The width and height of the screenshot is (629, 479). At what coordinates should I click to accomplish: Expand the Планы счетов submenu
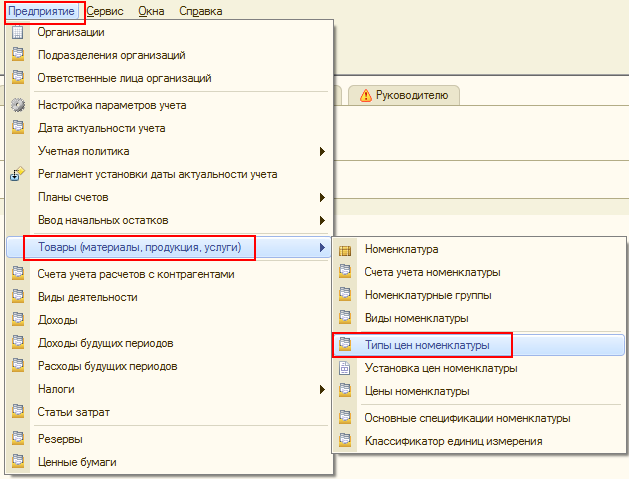click(x=322, y=197)
